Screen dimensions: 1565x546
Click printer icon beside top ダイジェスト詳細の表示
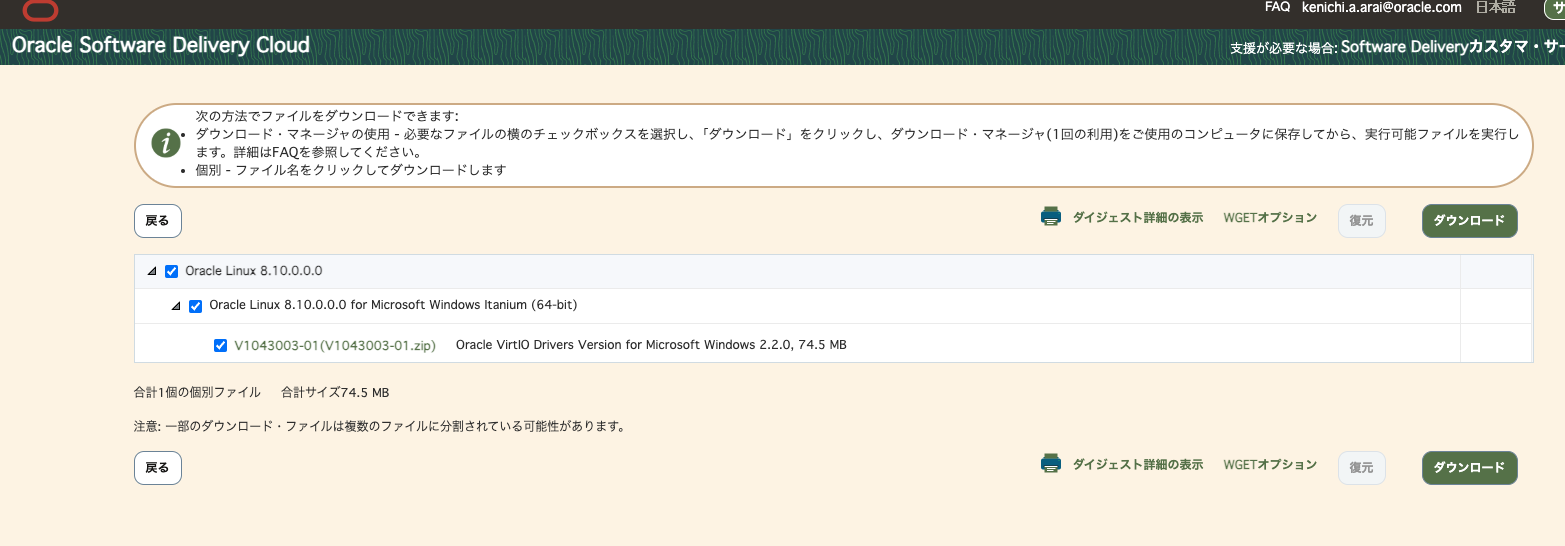click(x=1050, y=217)
